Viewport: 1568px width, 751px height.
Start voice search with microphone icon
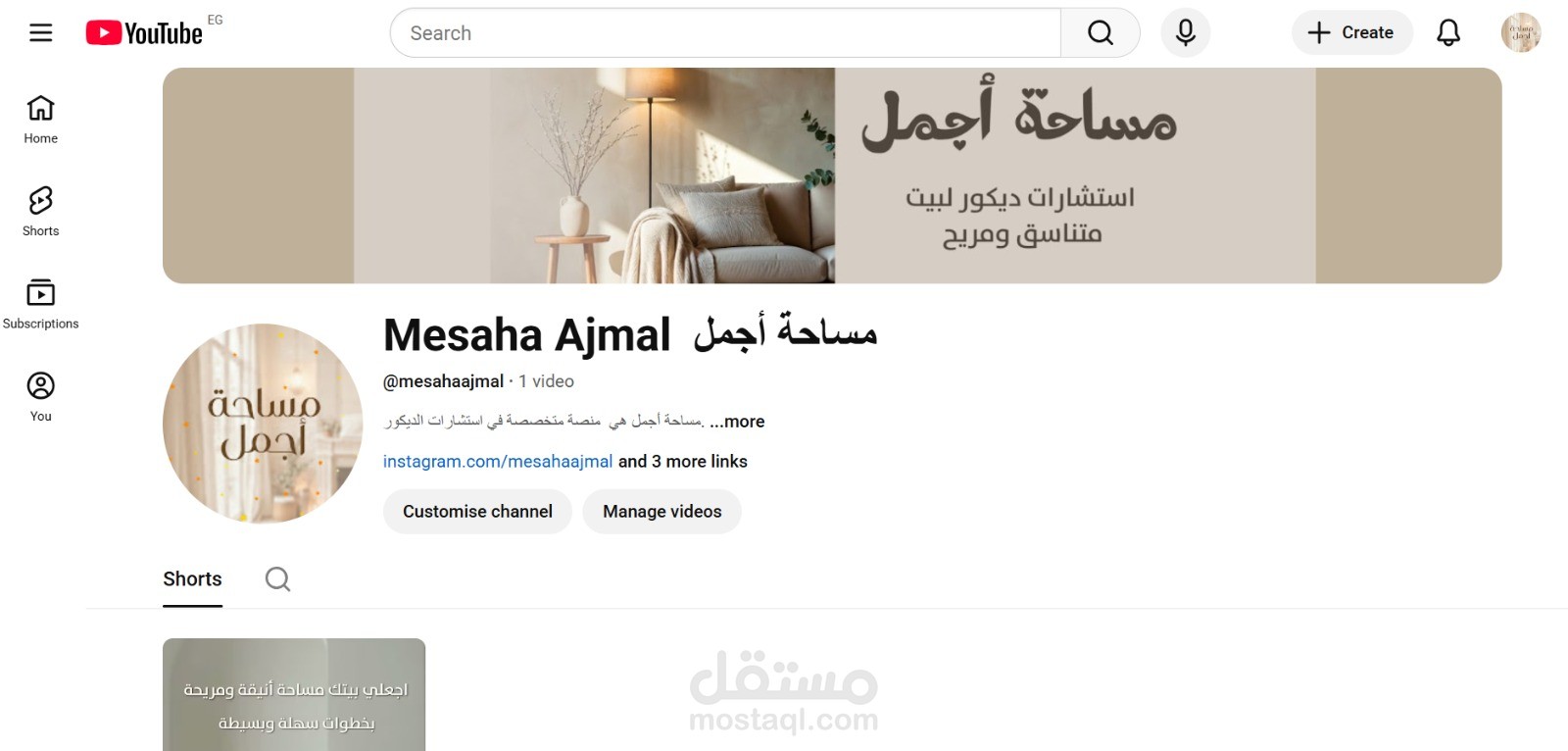point(1185,33)
